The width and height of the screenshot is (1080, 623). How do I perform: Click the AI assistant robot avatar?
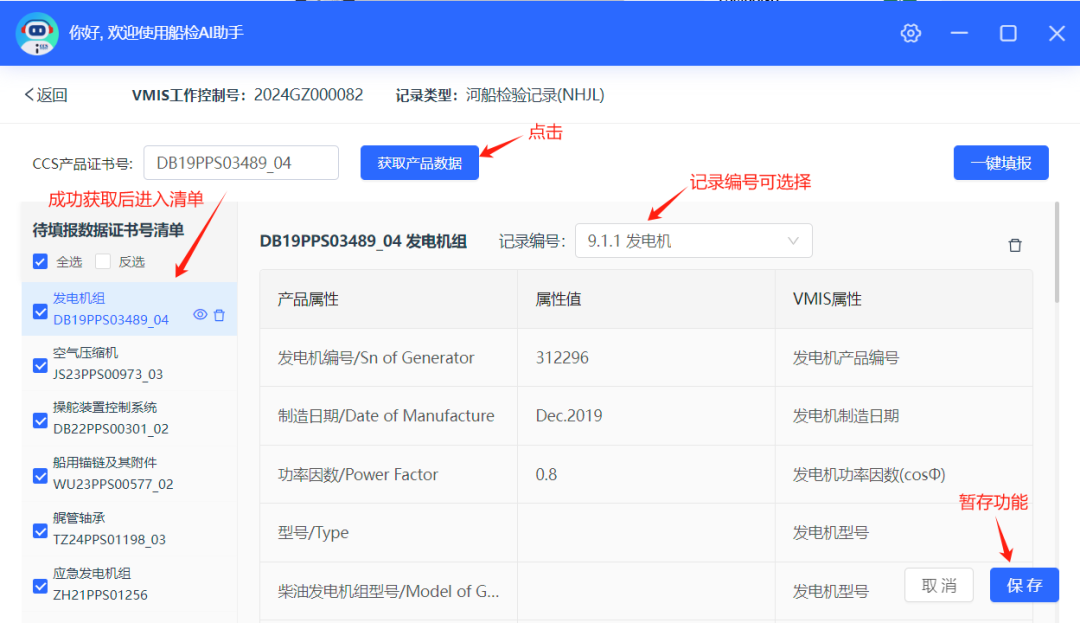[37, 33]
